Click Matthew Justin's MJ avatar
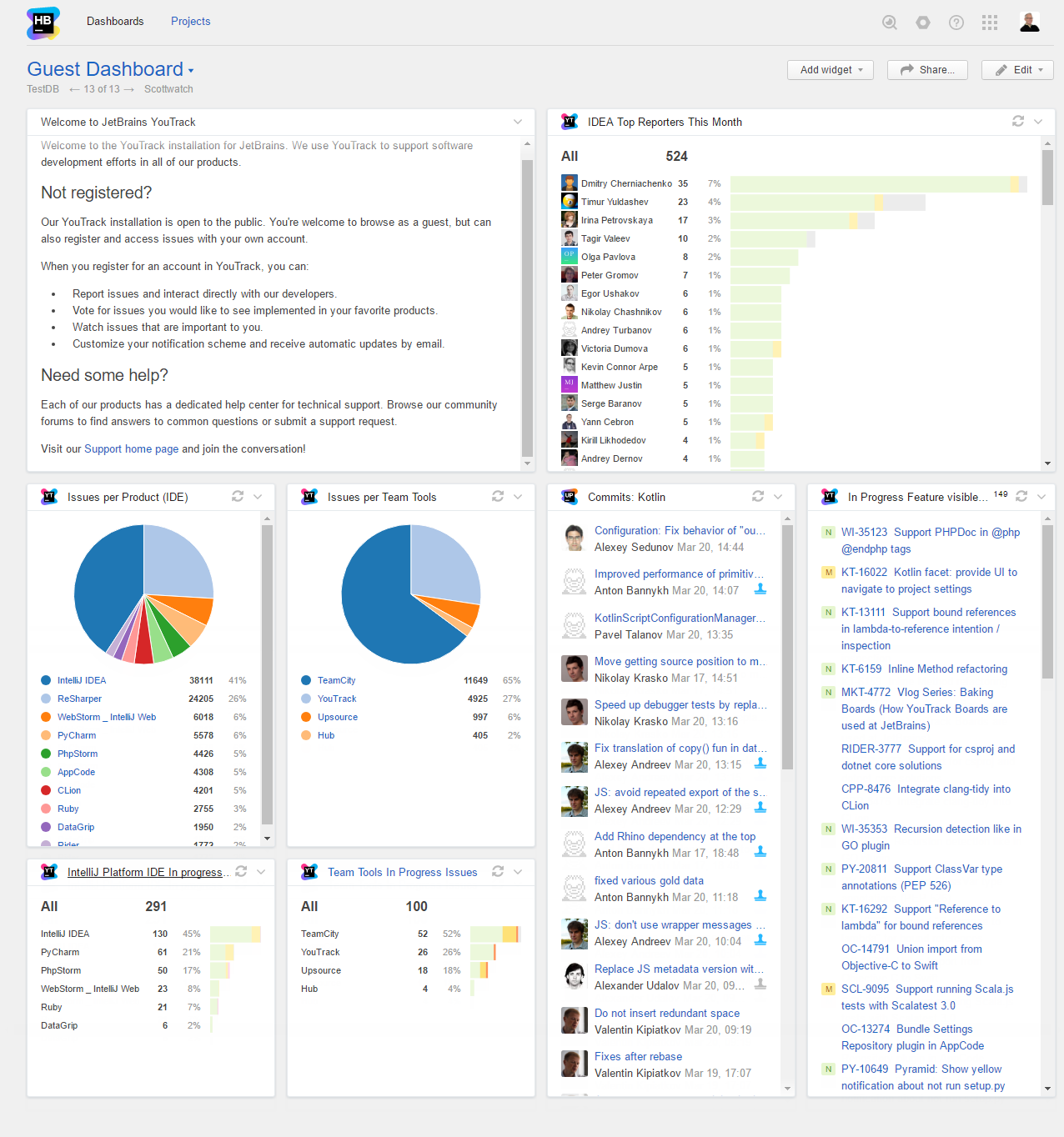 [x=570, y=384]
